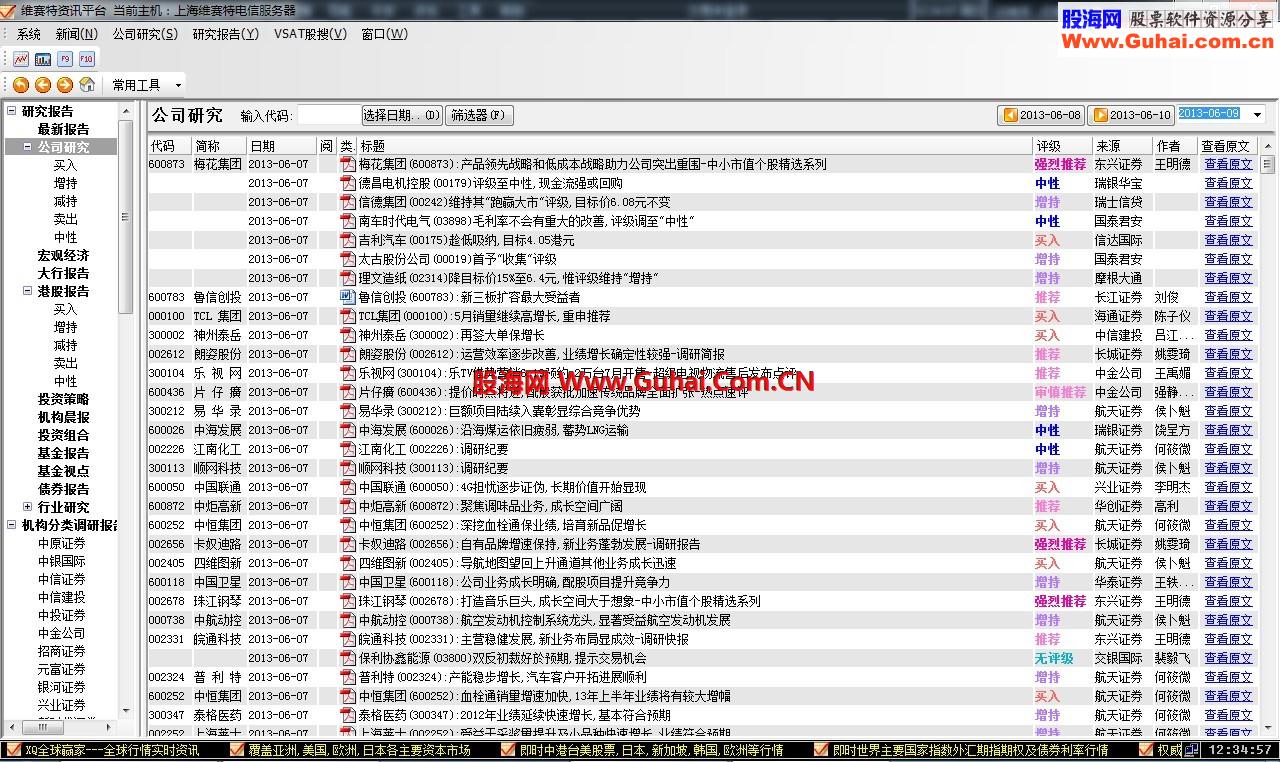
Task: Click the 选择日期 button
Action: [x=401, y=115]
